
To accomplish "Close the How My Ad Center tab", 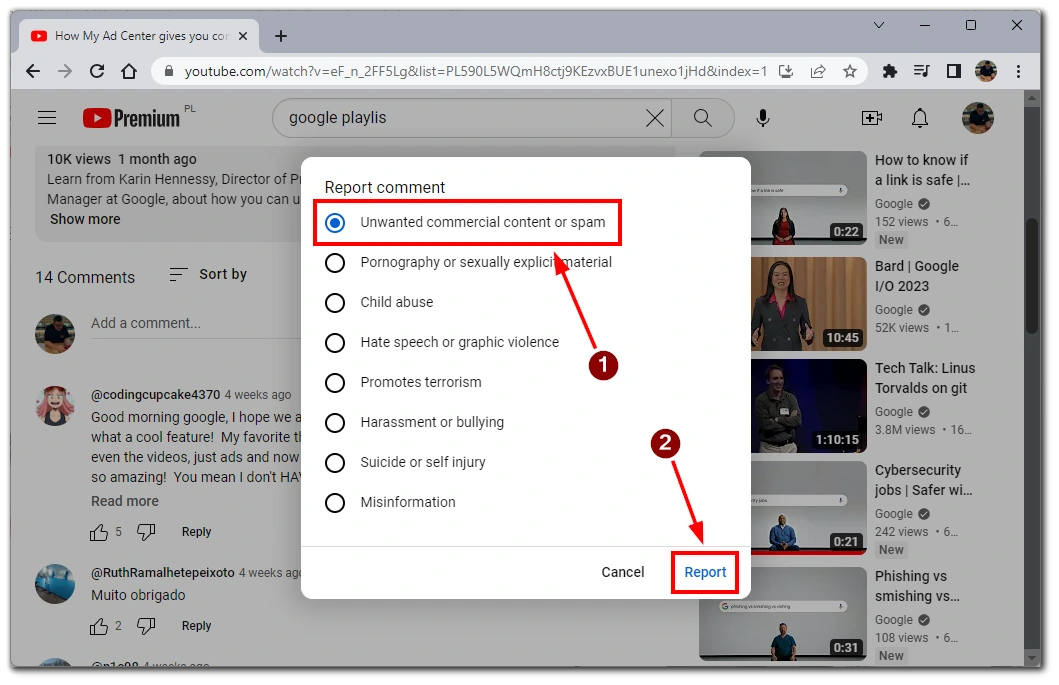I will [x=243, y=36].
